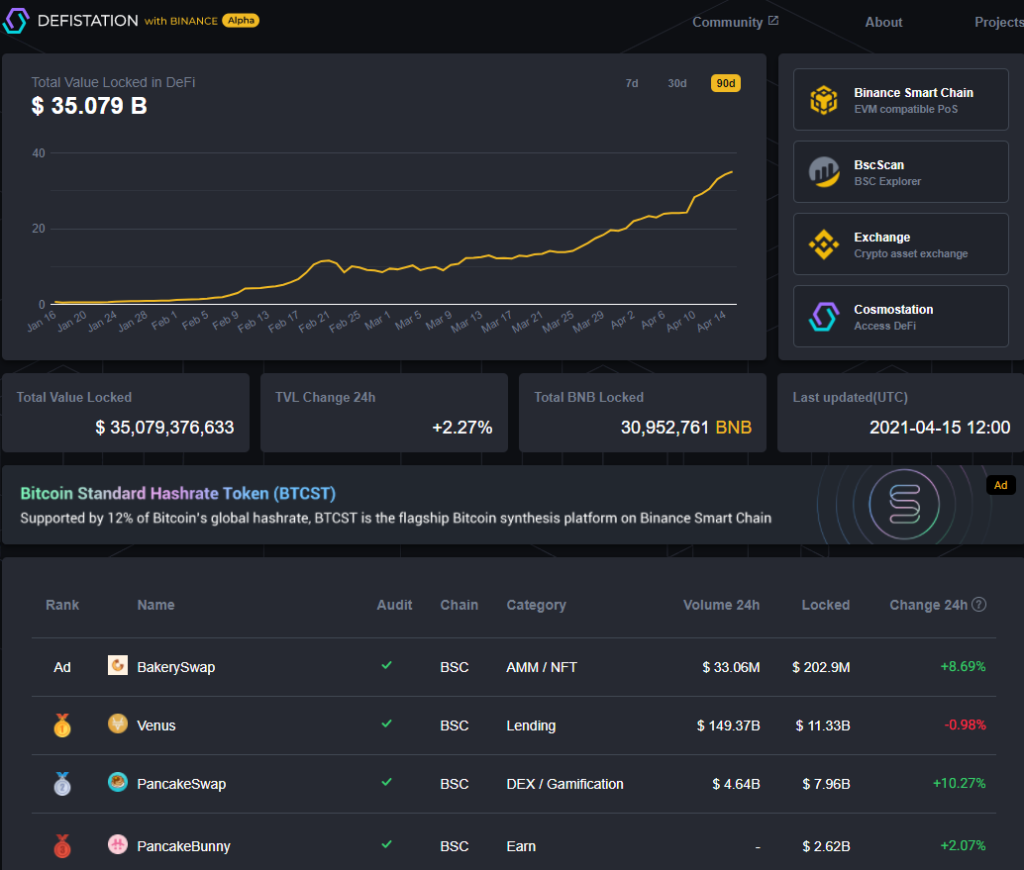This screenshot has height=870, width=1024.
Task: Click the BakerySwap project icon
Action: pyautogui.click(x=117, y=665)
